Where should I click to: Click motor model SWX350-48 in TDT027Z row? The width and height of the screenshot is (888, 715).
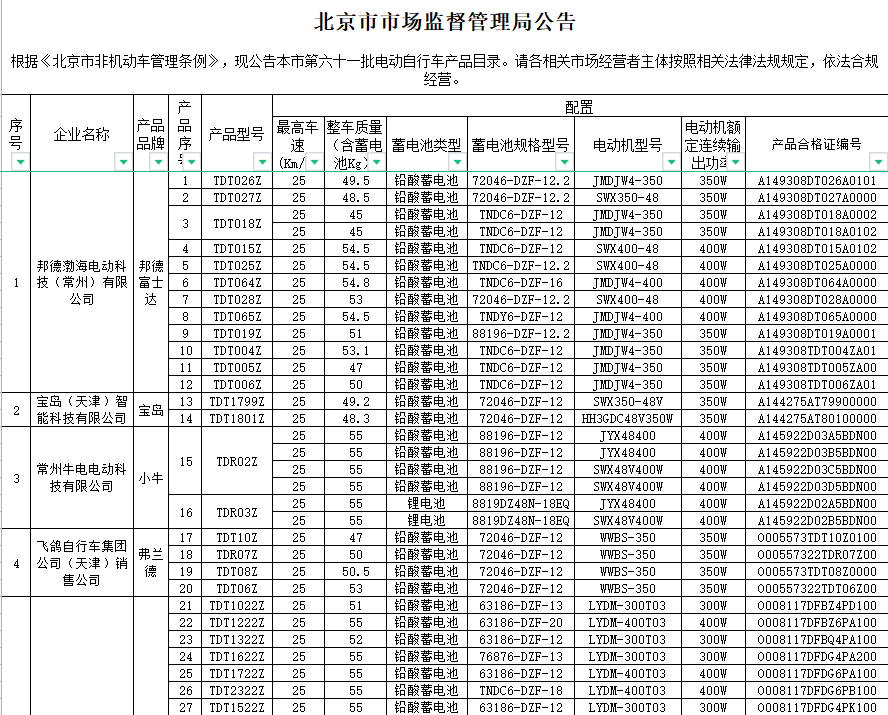tap(627, 198)
